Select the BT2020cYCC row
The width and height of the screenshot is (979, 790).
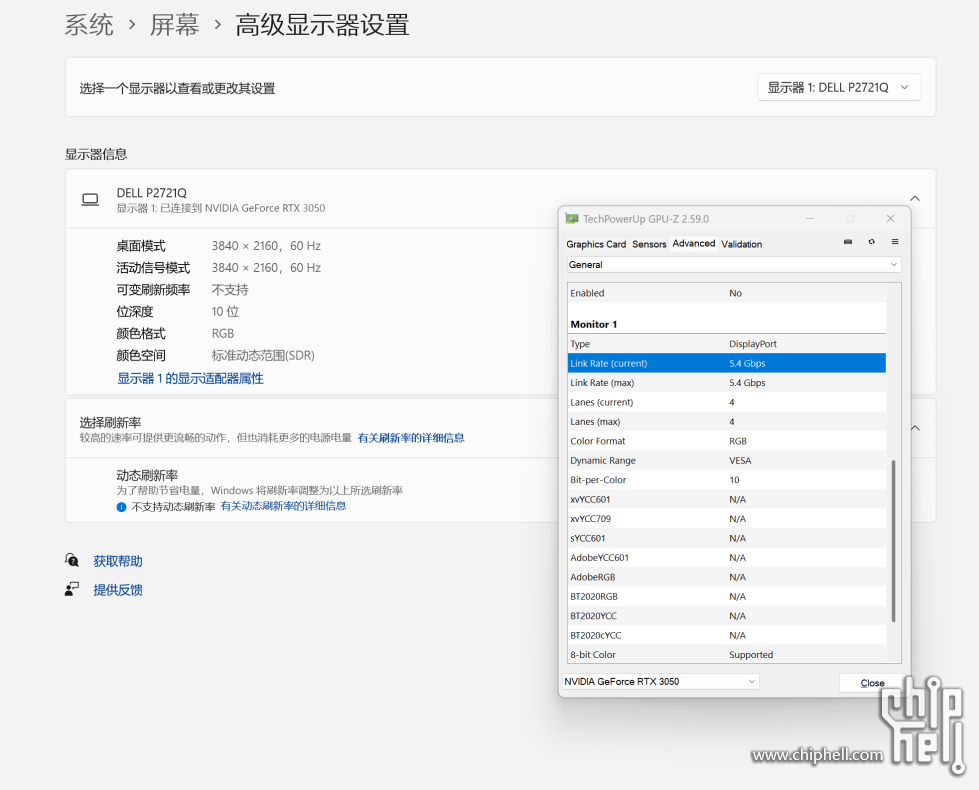pos(727,635)
